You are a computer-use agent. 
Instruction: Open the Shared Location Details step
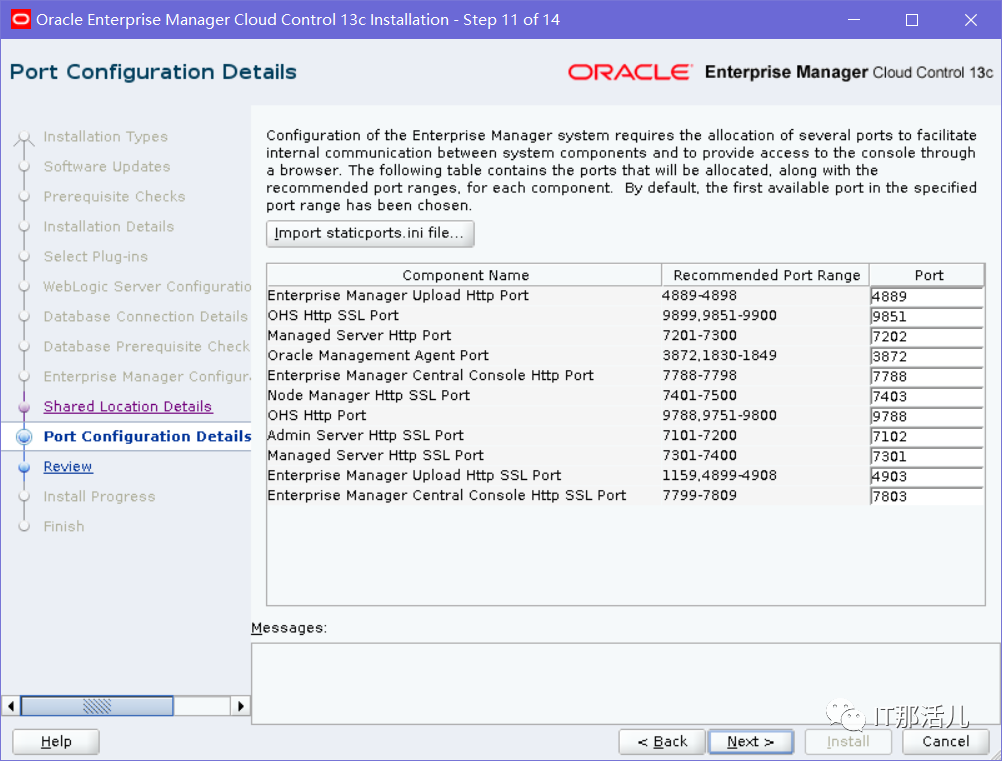[128, 407]
